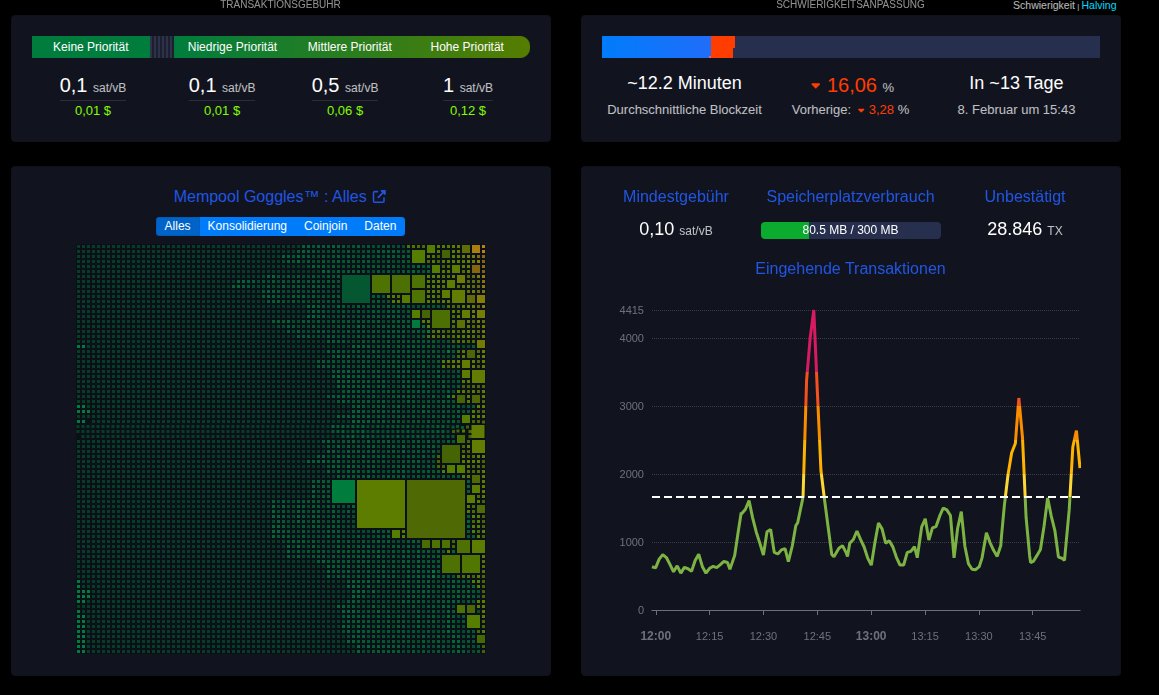Switch to the Coinjoin filter
Screen dimensions: 1159x695
tap(325, 226)
